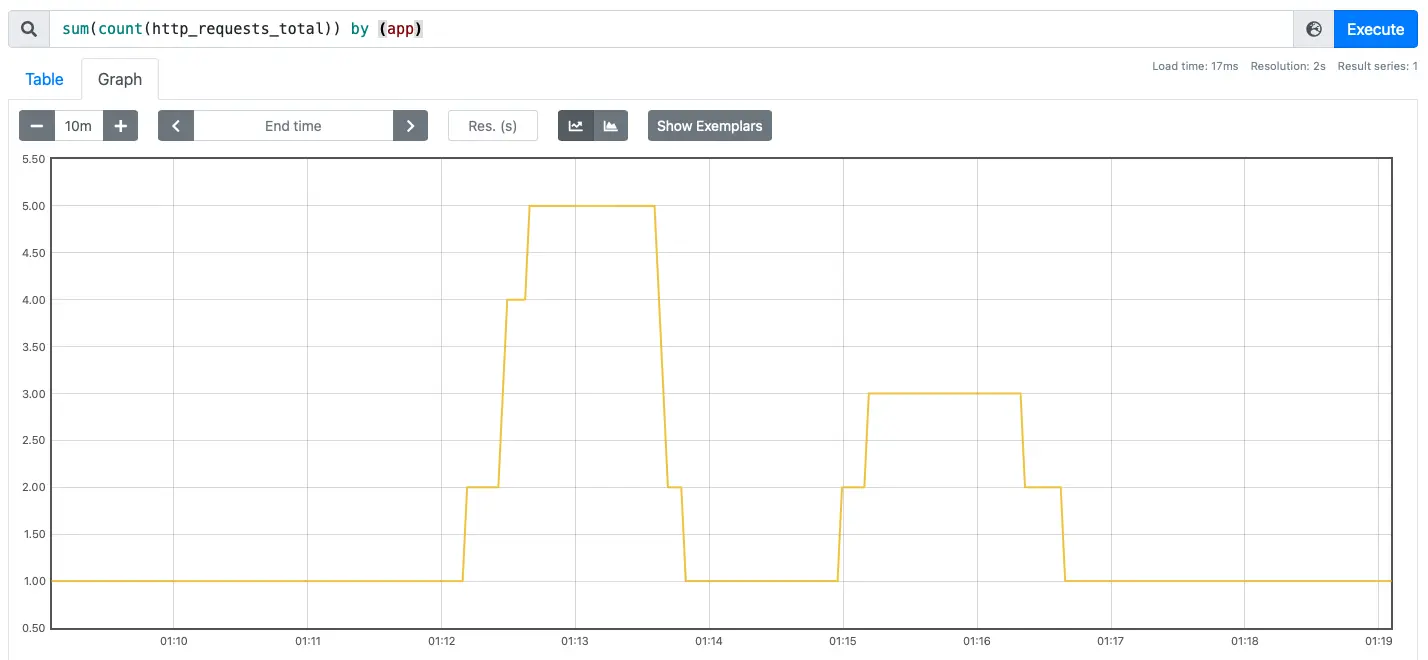Click the 01:19 x-axis time label
Screen dimensions: 1428x660
pos(1378,641)
